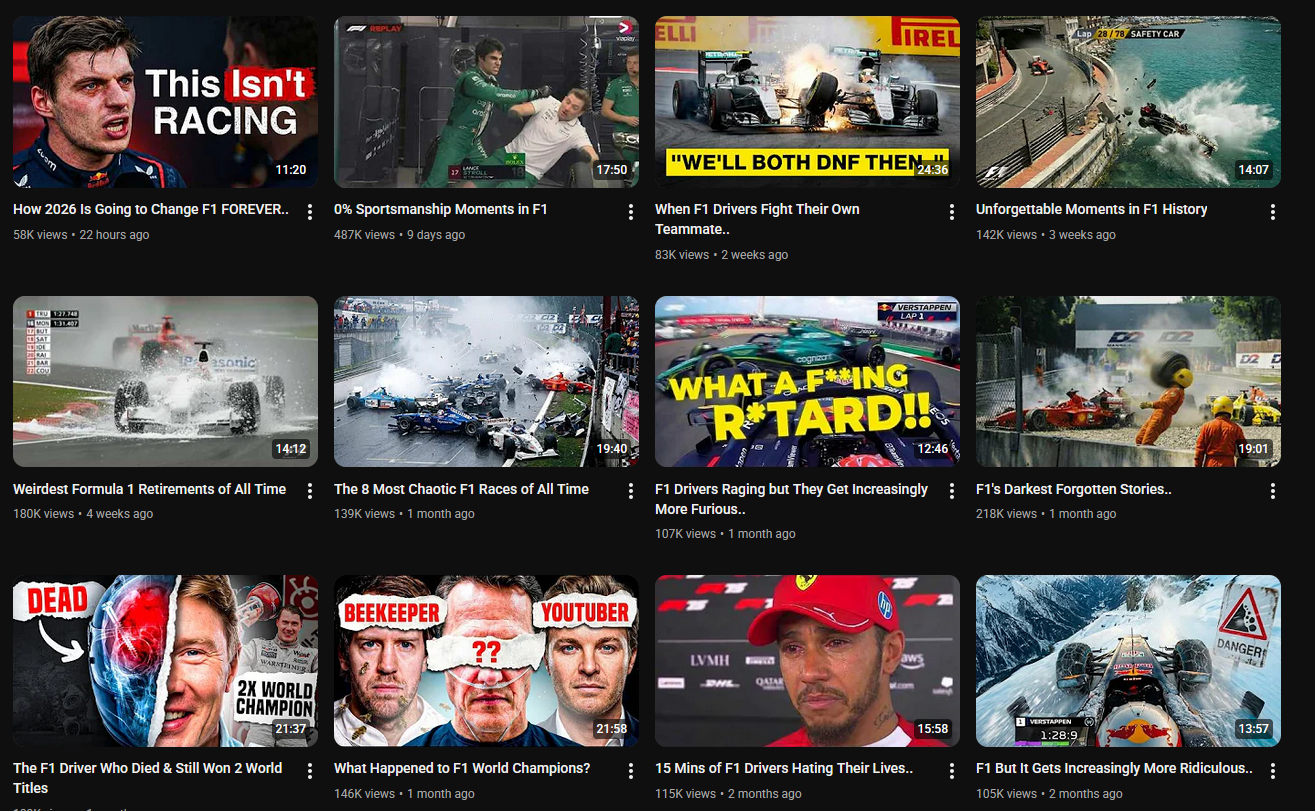Show more actions for '15 Mins of F1 Drivers Hating Their Lives'
This screenshot has height=811, width=1315.
click(x=952, y=771)
